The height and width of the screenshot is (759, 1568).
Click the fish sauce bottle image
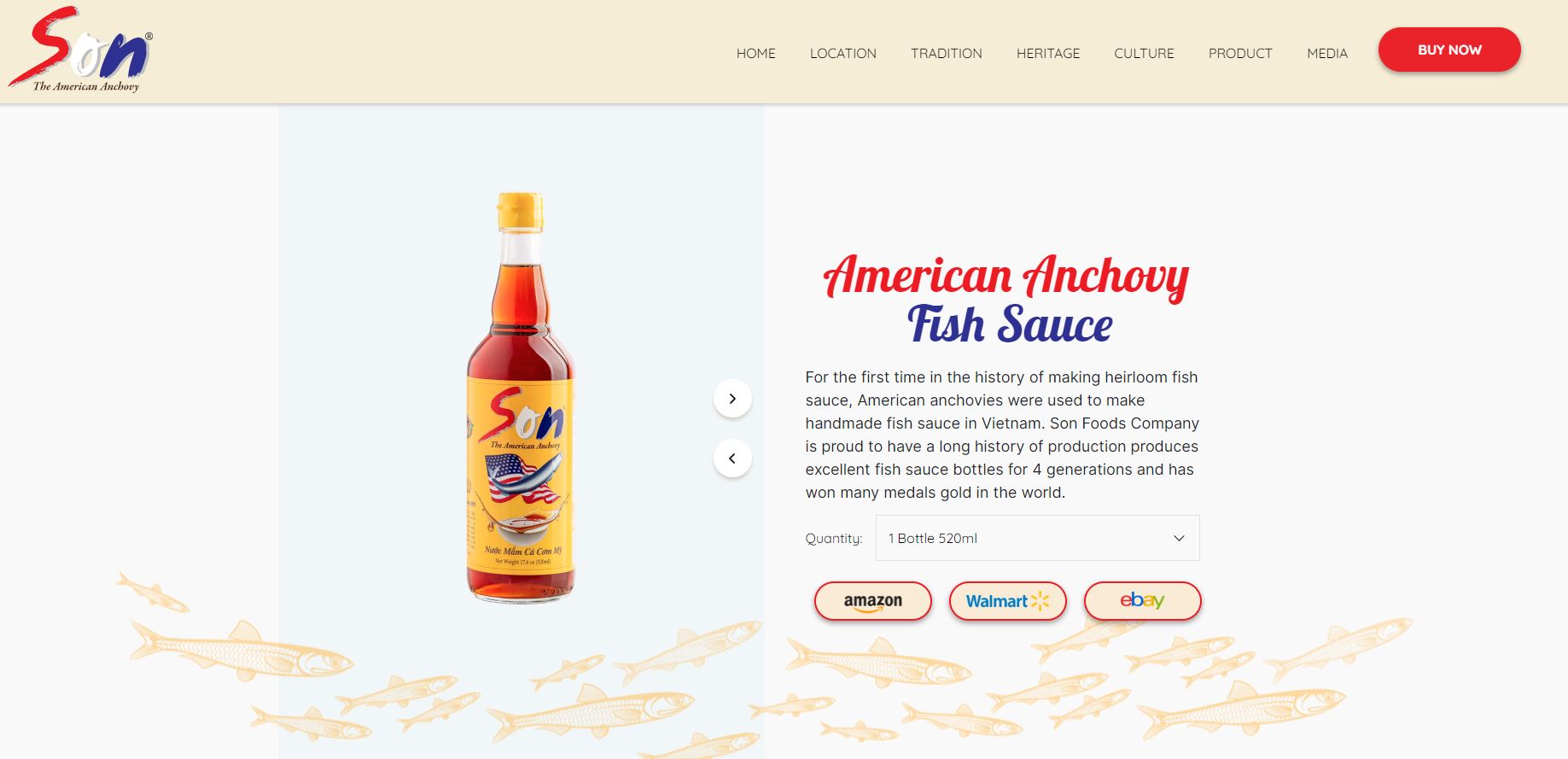click(x=521, y=398)
